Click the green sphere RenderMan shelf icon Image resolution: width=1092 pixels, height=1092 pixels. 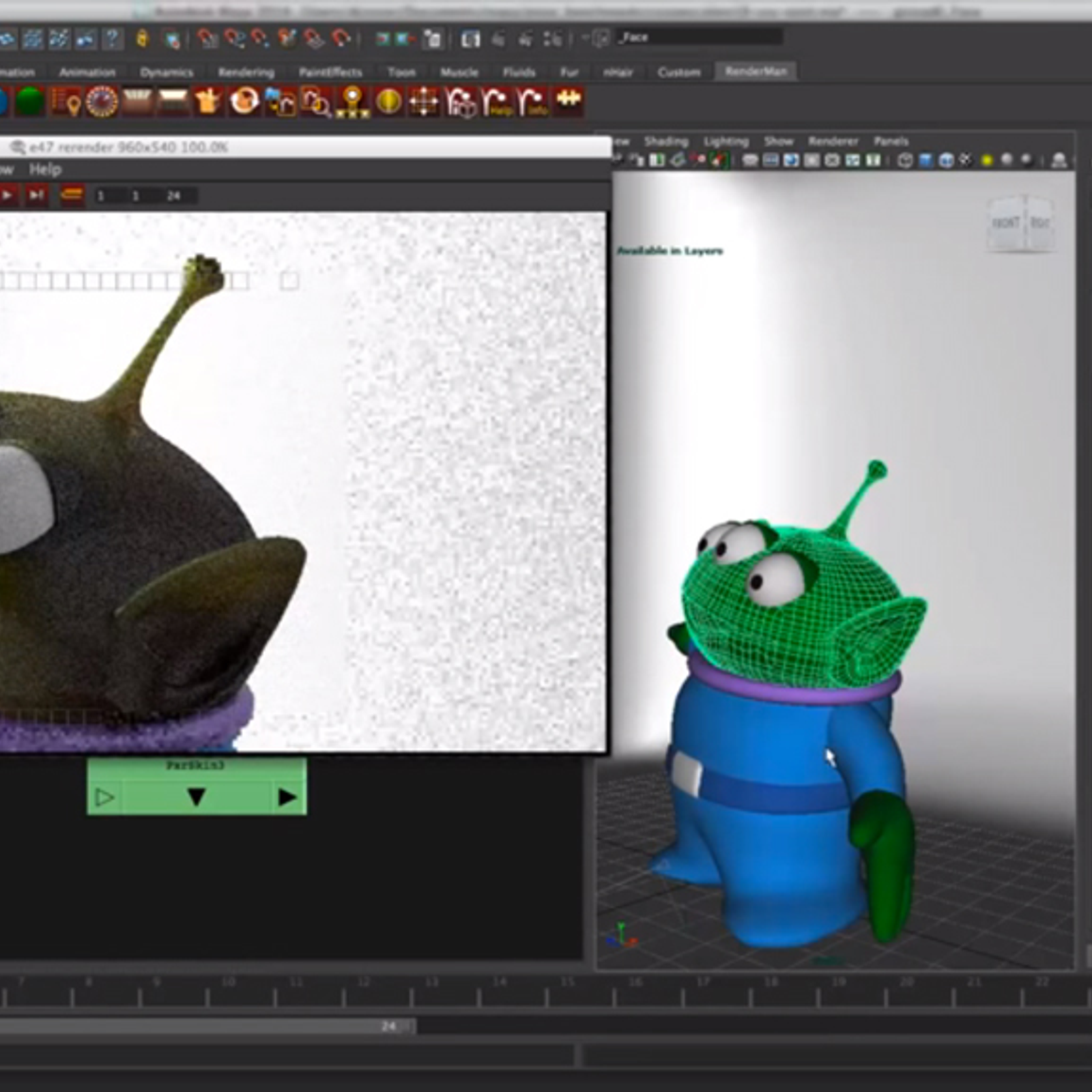30,102
